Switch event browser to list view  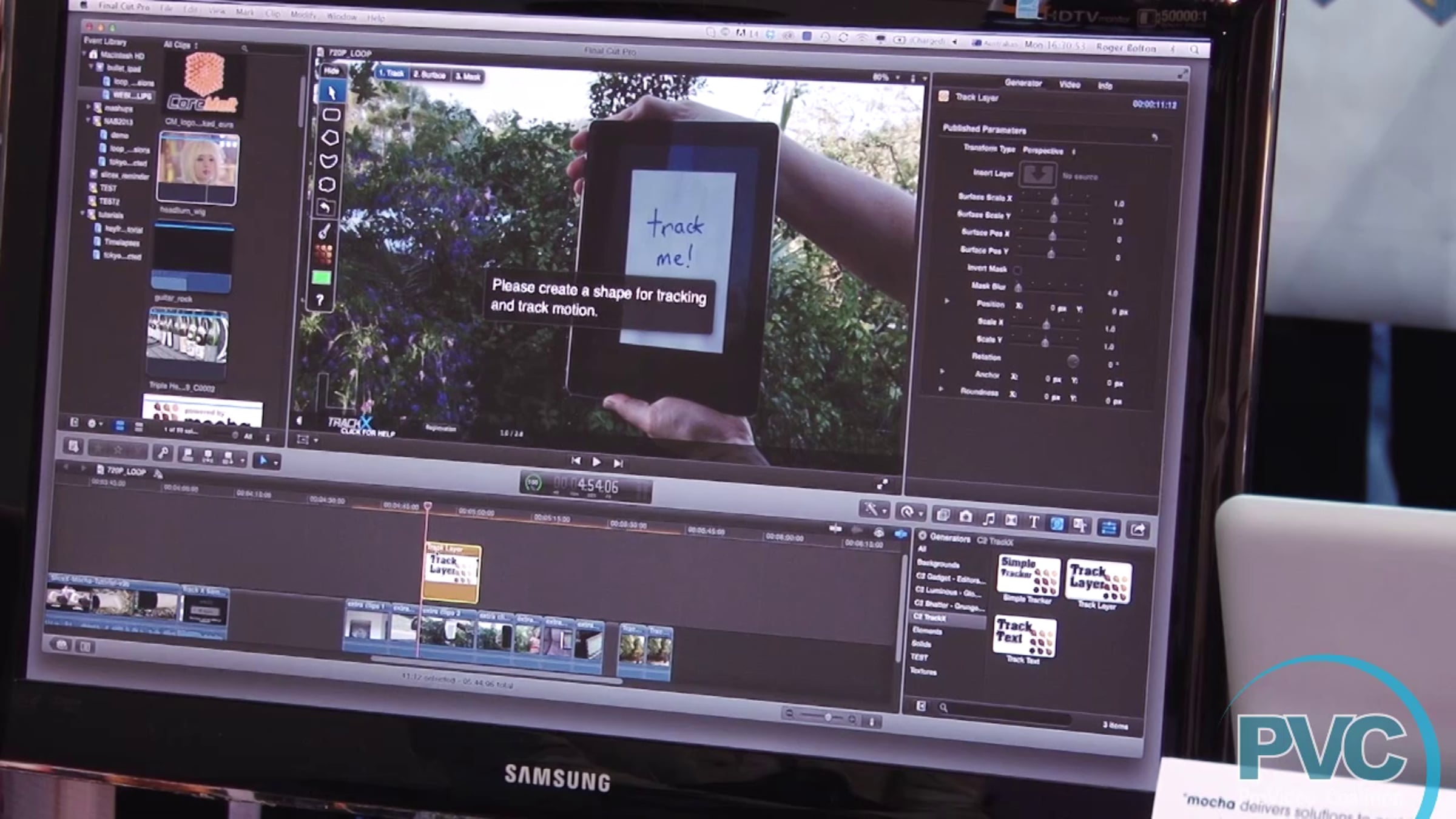(139, 428)
